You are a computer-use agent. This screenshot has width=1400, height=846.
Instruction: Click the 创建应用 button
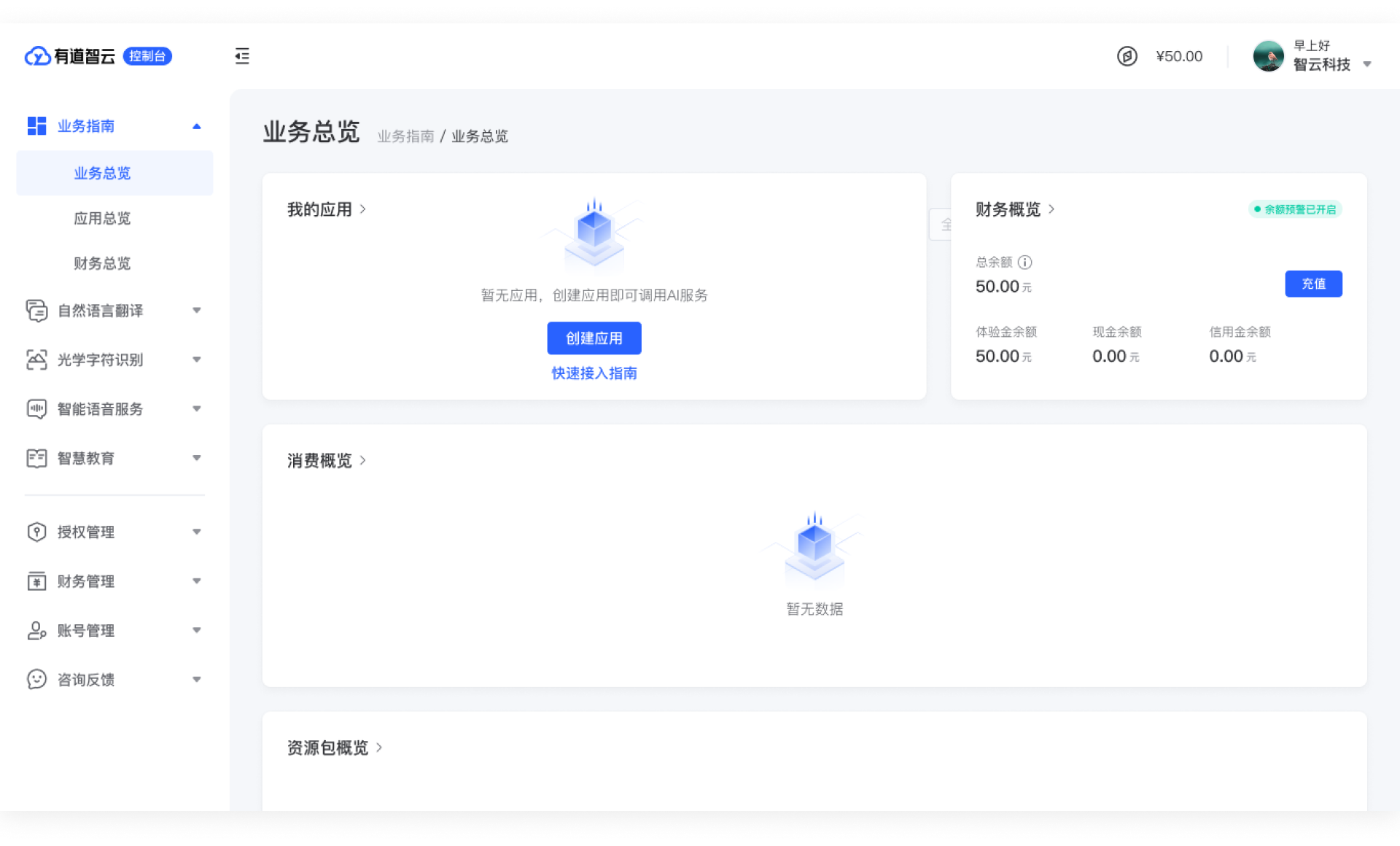click(594, 338)
